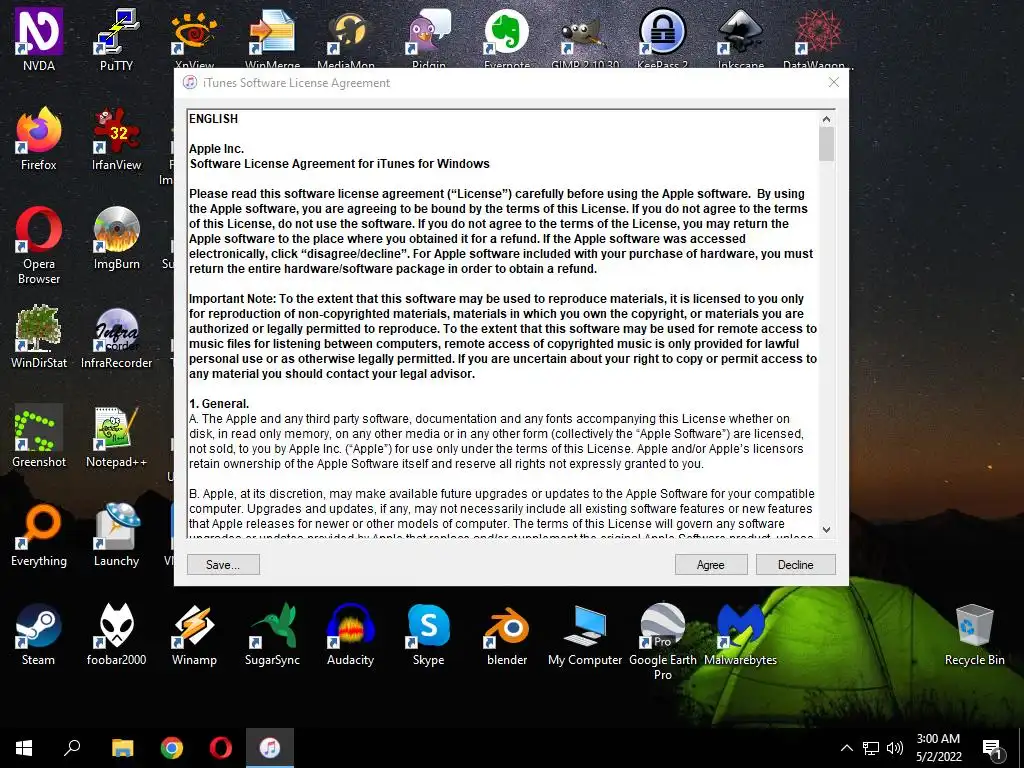Select the Steam desktop icon
Screen dimensions: 1024x768
[39, 635]
